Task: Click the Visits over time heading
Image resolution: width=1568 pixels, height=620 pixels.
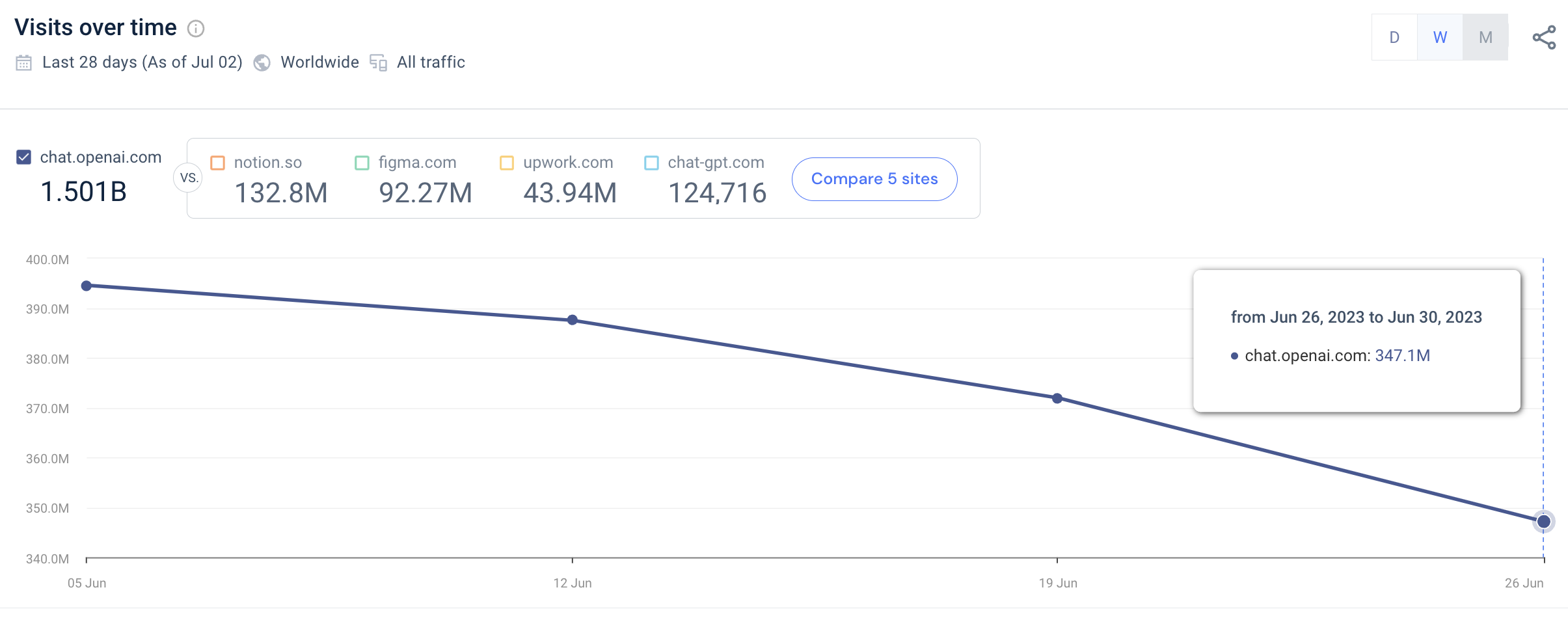Action: (96, 27)
